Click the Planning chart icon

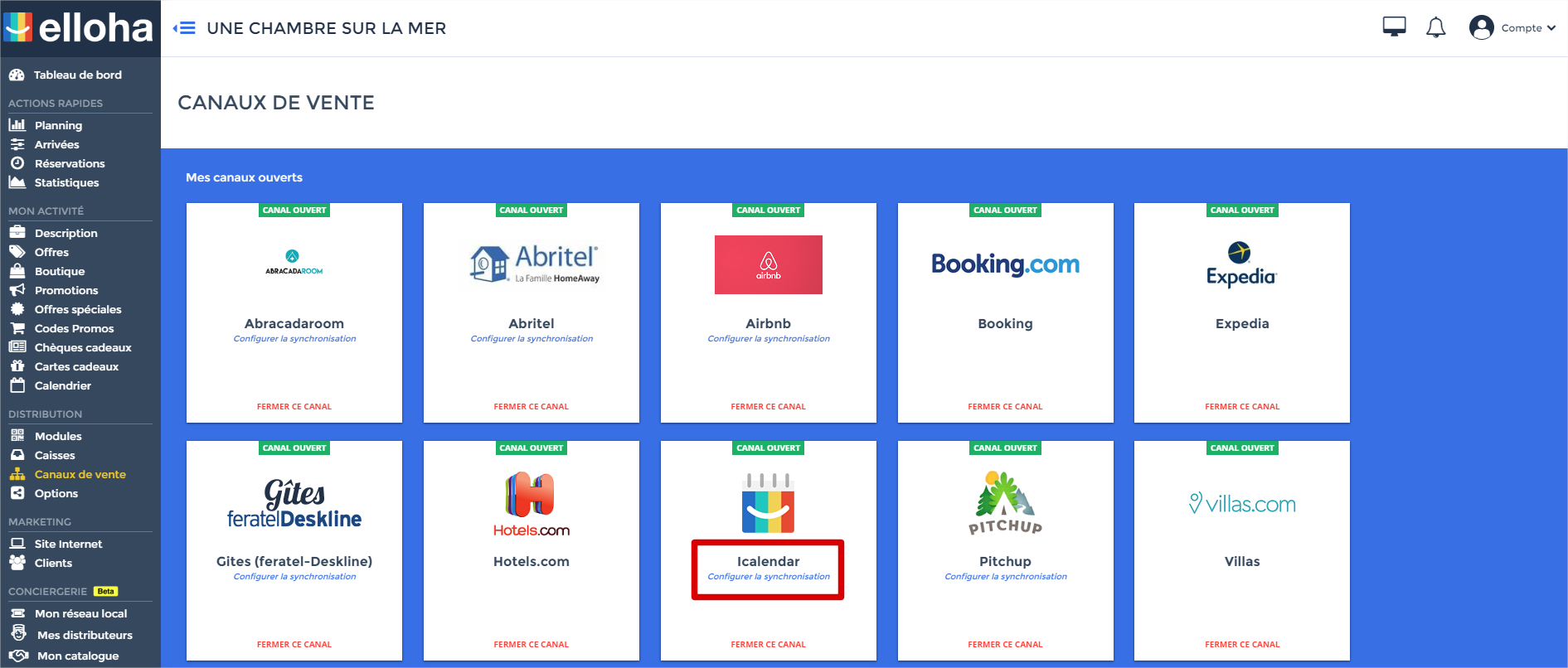[17, 125]
